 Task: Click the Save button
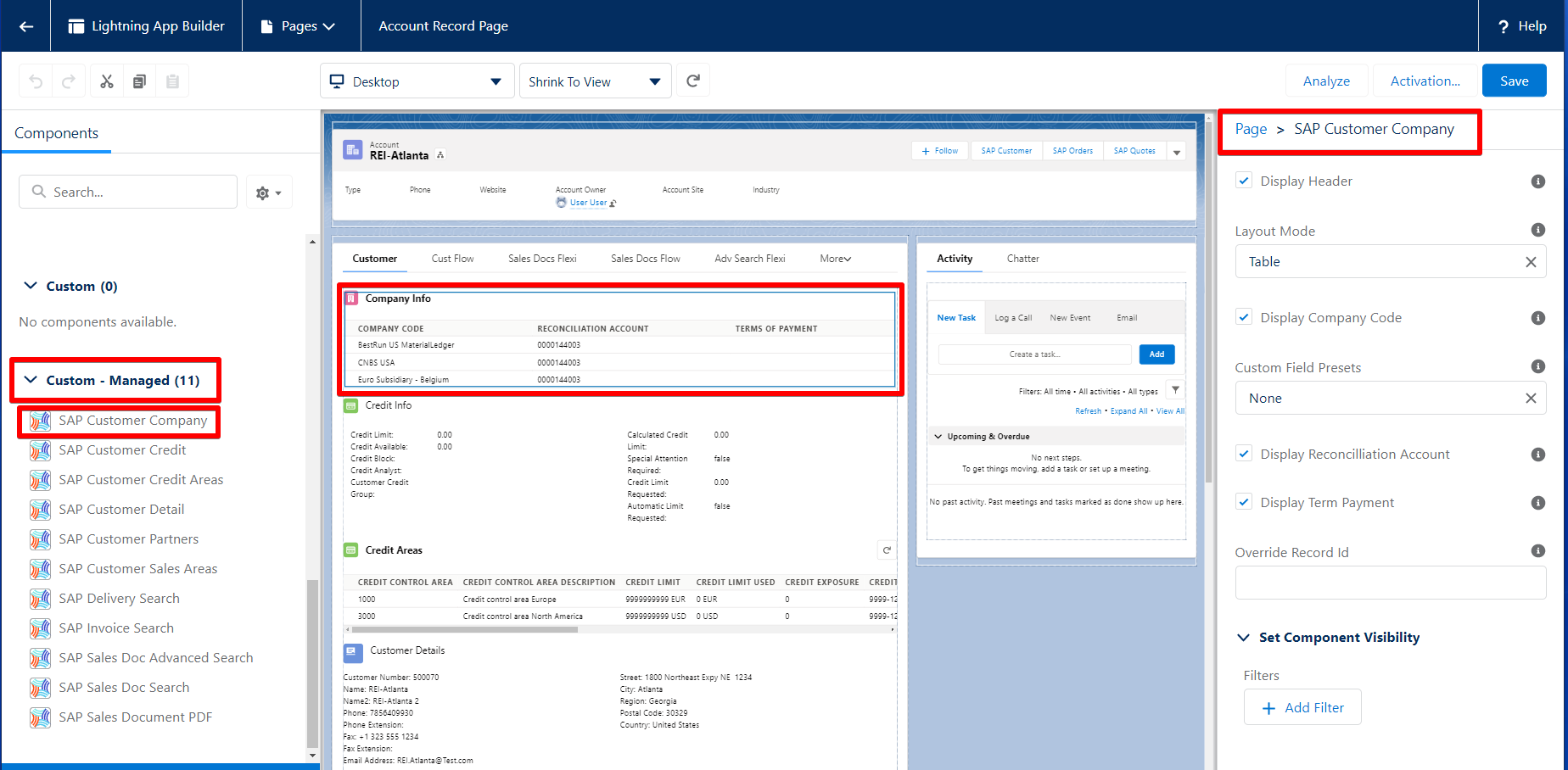tap(1514, 81)
